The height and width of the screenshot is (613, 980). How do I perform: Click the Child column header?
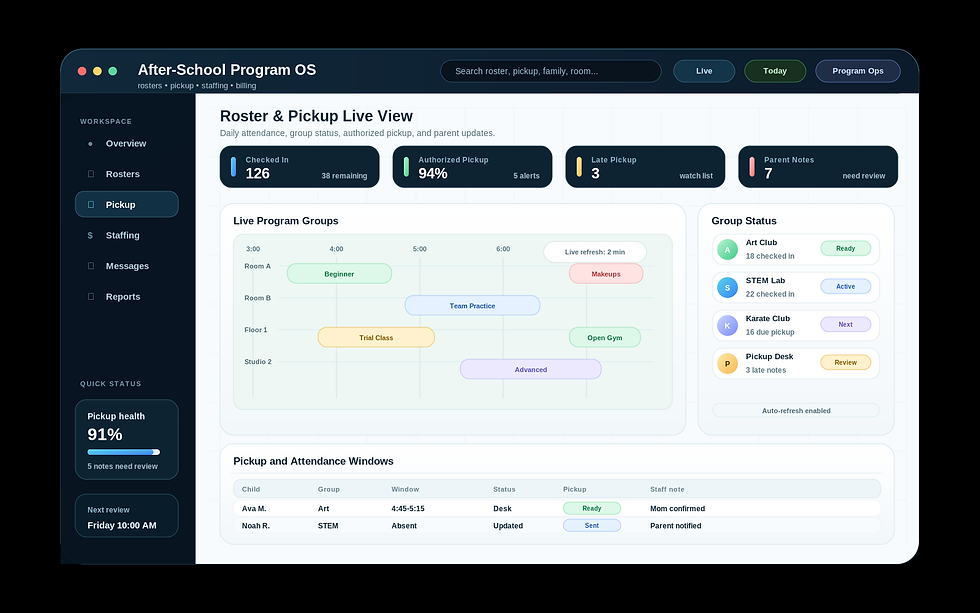251,489
